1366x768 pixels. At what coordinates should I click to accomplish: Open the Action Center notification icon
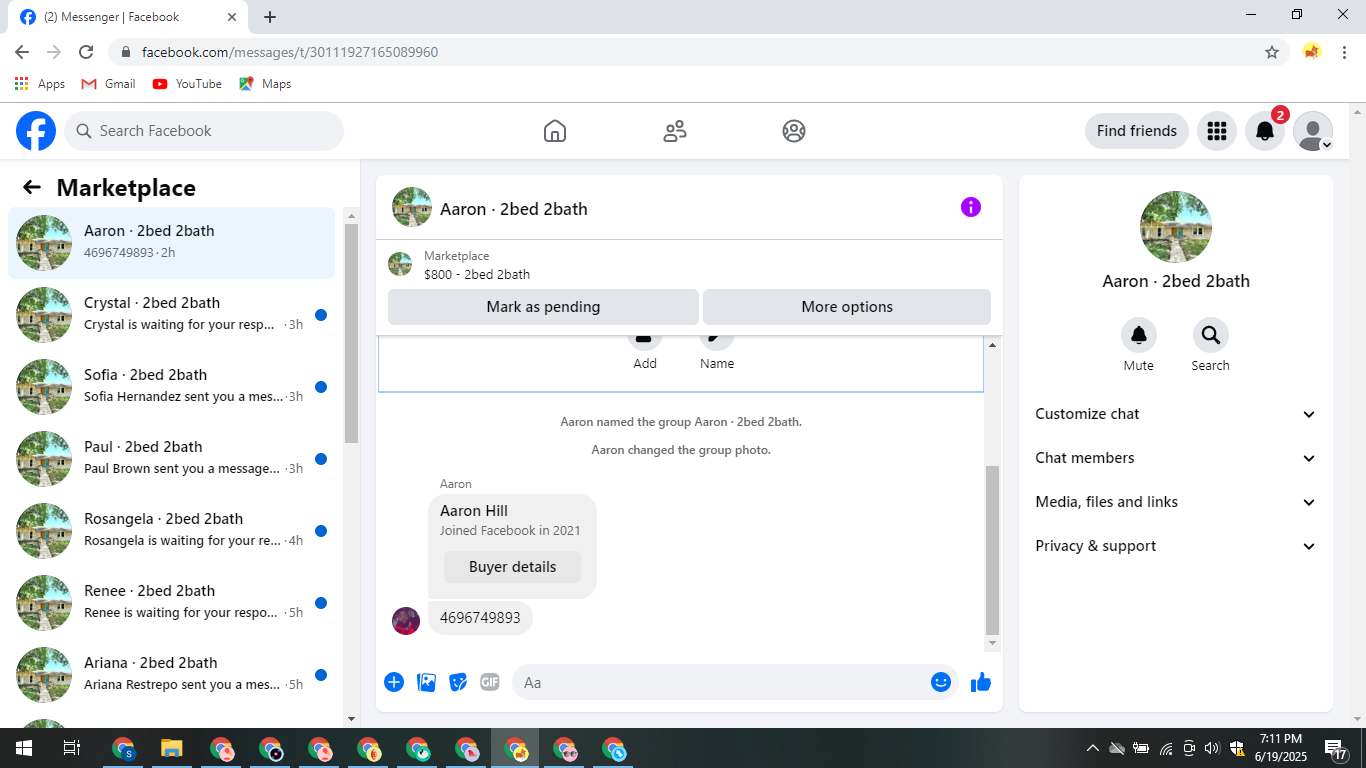click(x=1336, y=748)
